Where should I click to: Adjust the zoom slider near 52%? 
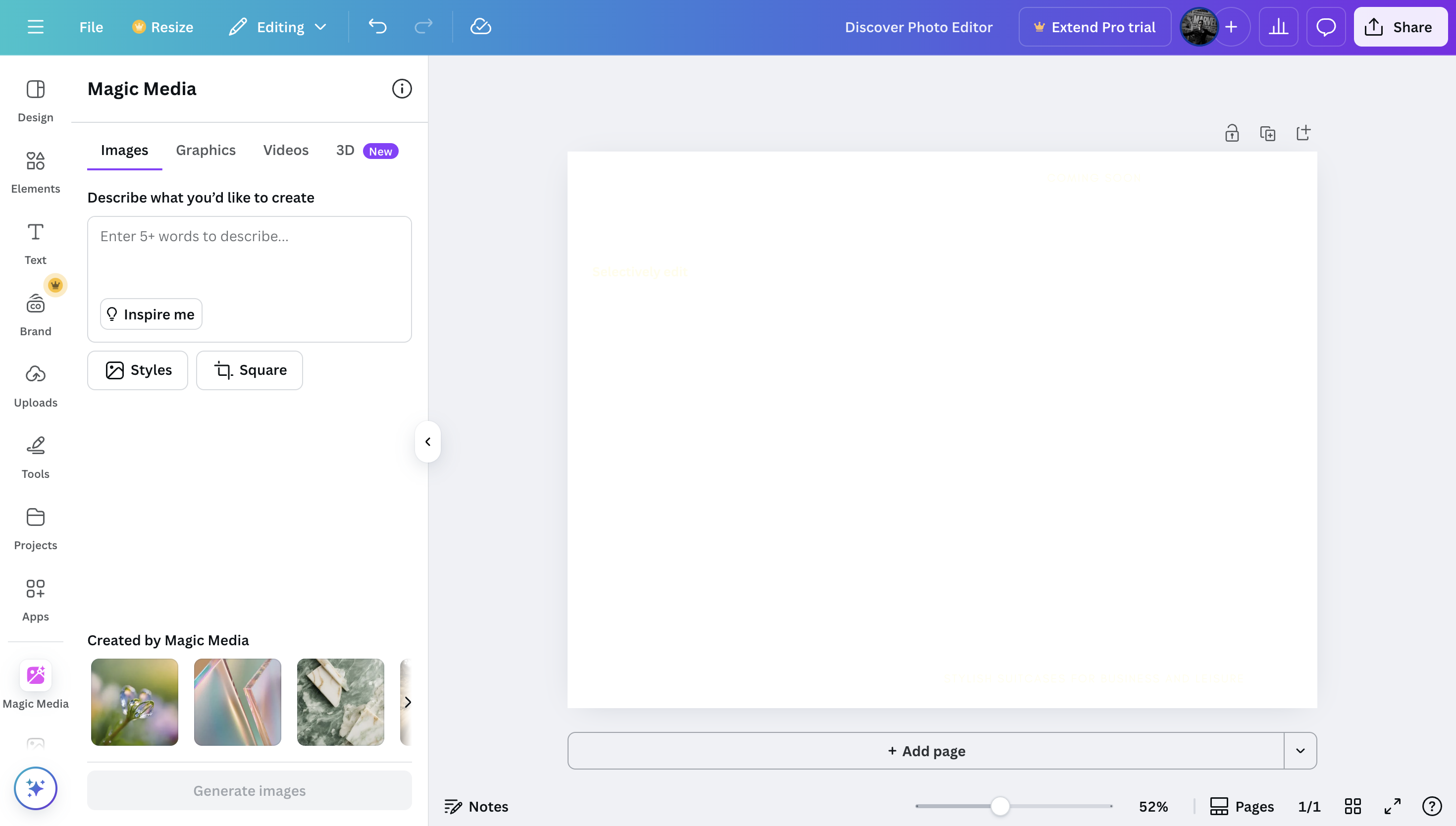(1000, 806)
